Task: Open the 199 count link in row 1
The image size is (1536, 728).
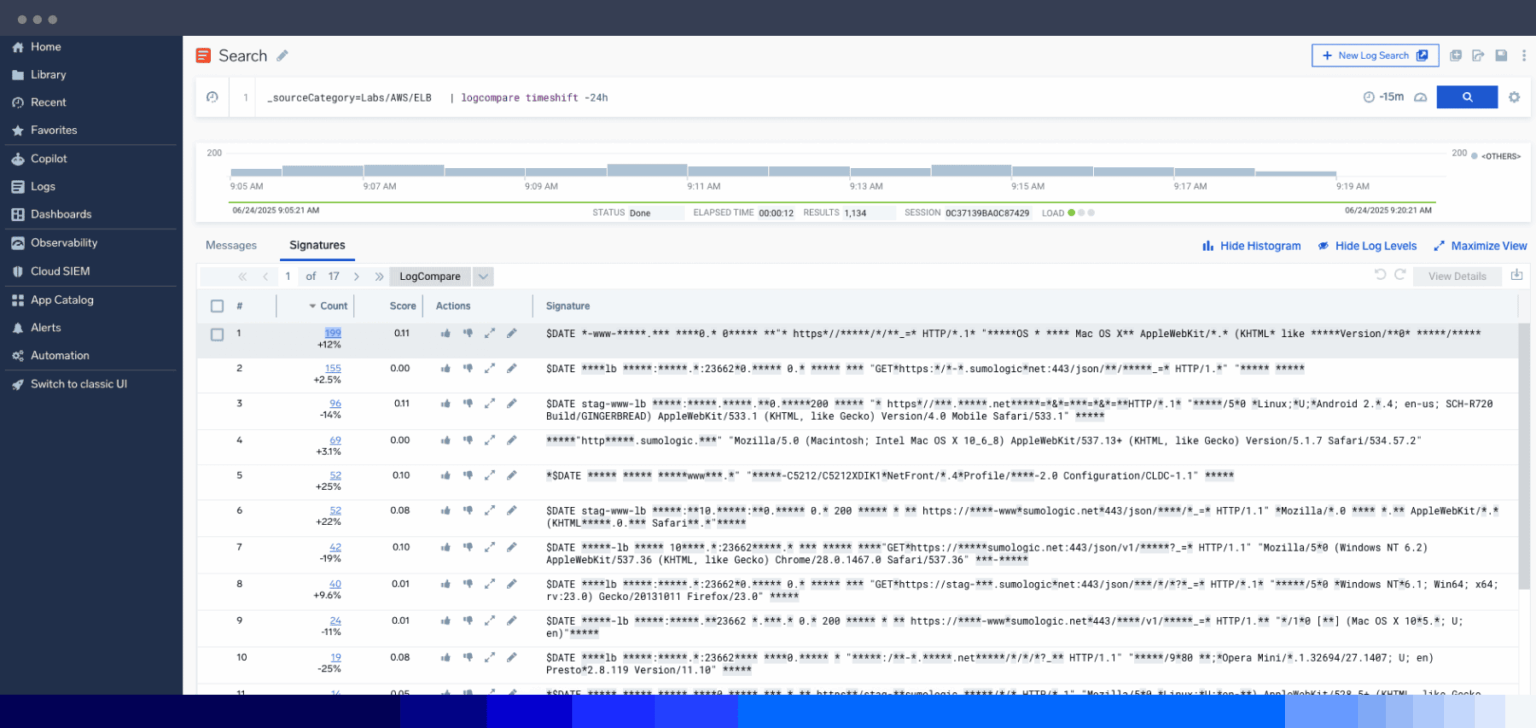Action: (333, 333)
